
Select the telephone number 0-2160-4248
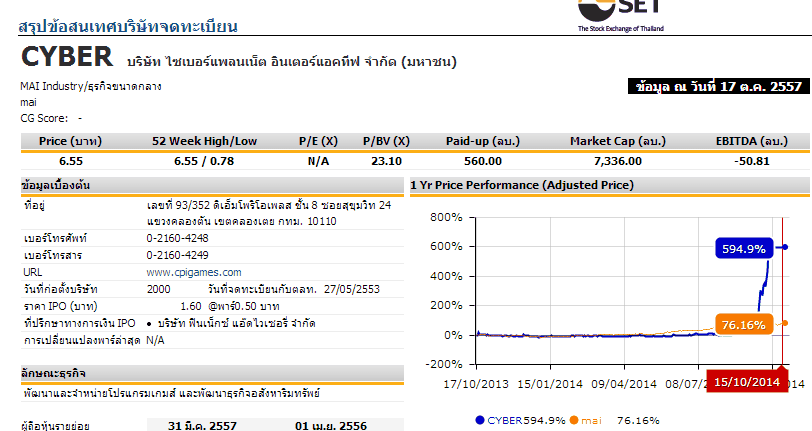177,238
